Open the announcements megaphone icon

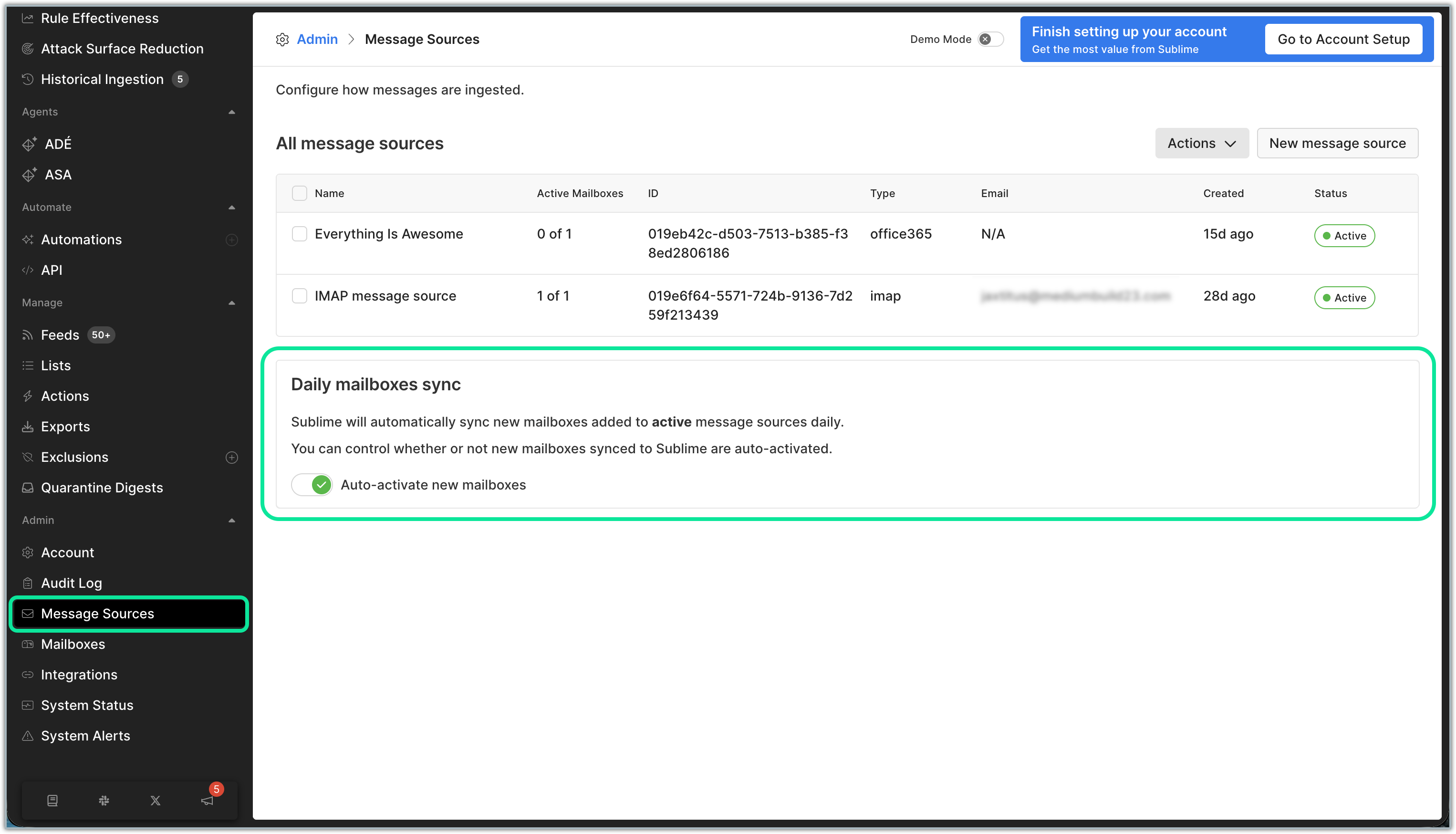click(207, 800)
